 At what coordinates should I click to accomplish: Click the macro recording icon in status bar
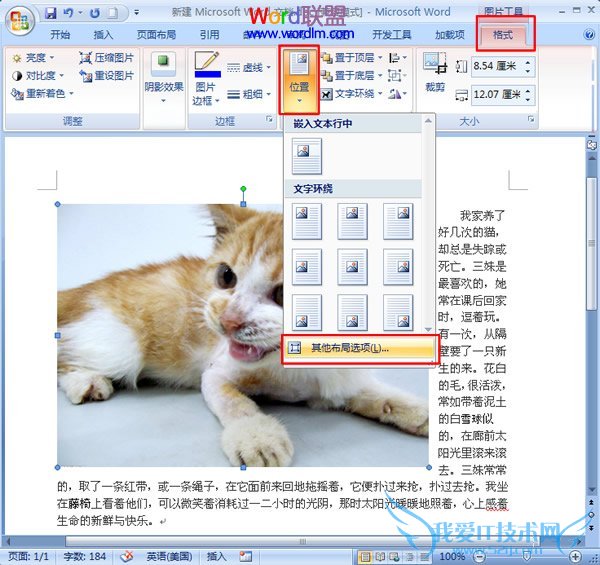click(246, 556)
